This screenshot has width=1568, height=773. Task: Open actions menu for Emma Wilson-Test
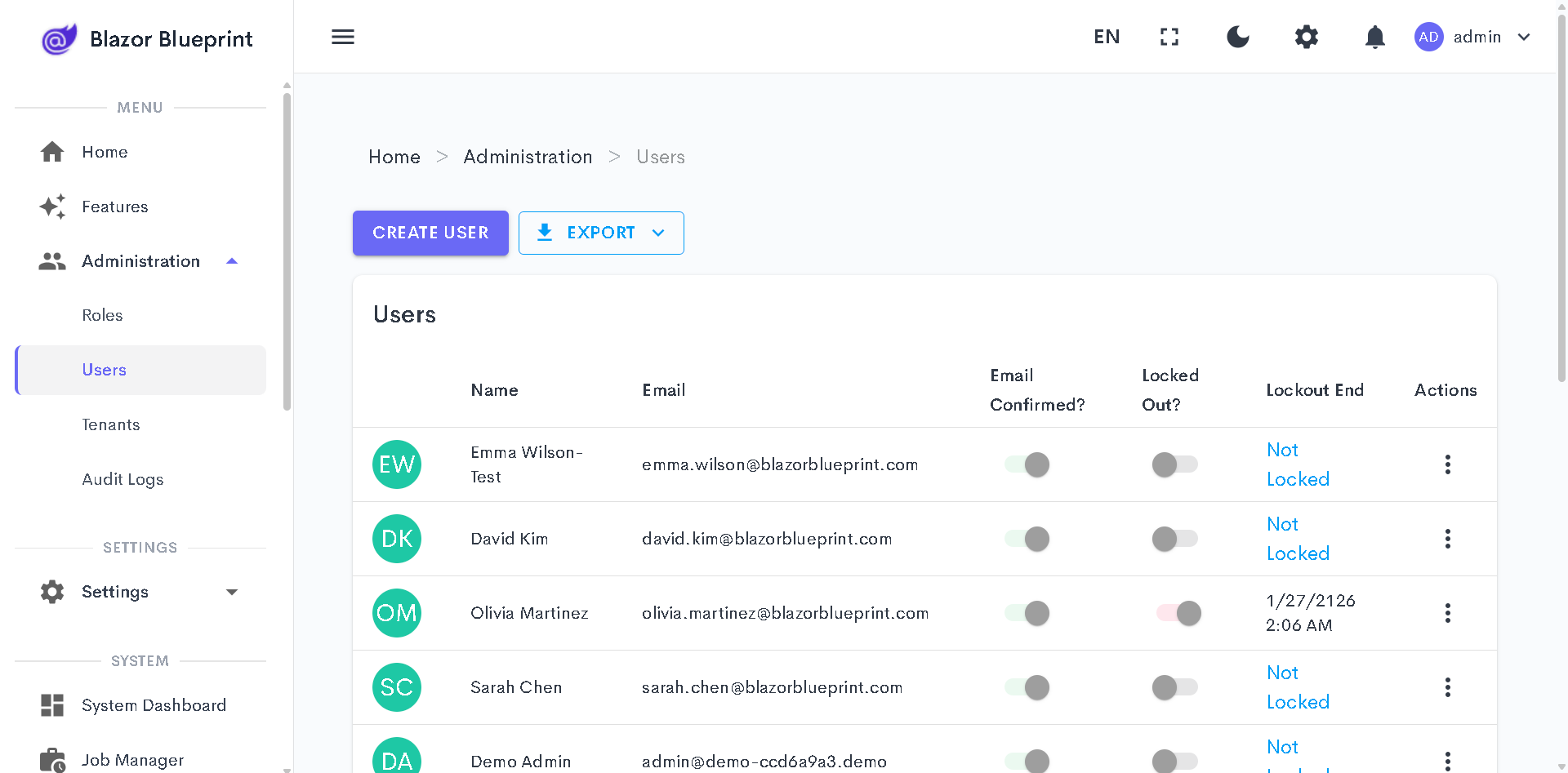pos(1447,464)
